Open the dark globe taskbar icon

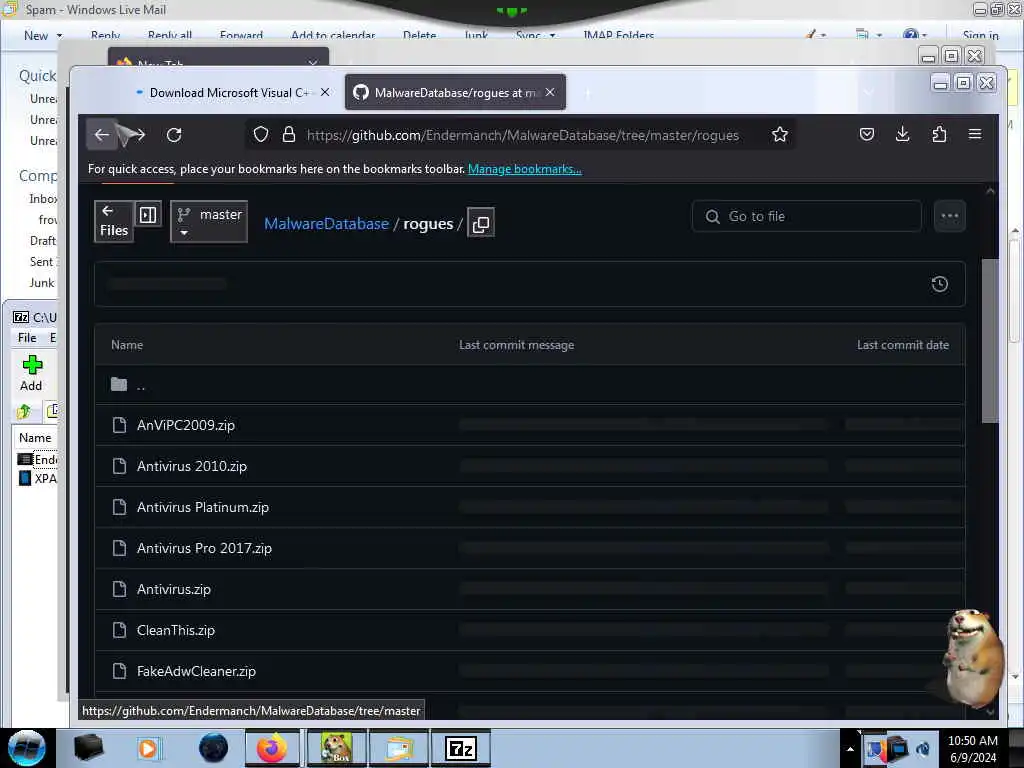click(x=213, y=748)
